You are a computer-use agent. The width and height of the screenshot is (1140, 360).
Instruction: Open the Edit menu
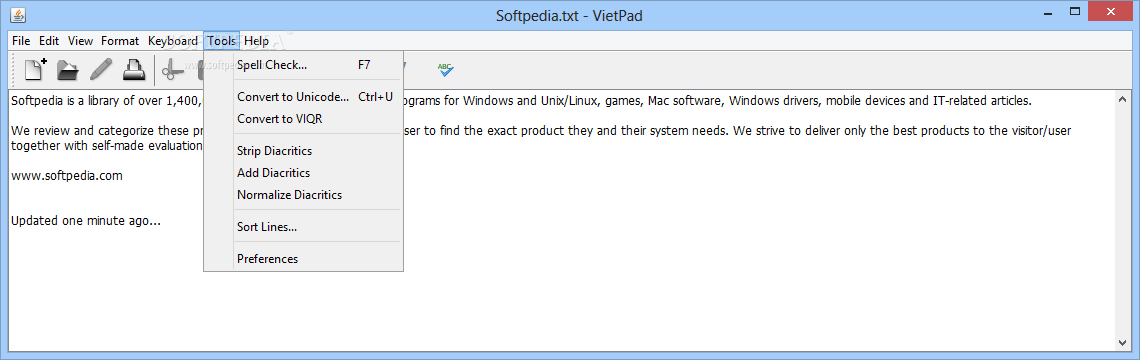click(49, 41)
